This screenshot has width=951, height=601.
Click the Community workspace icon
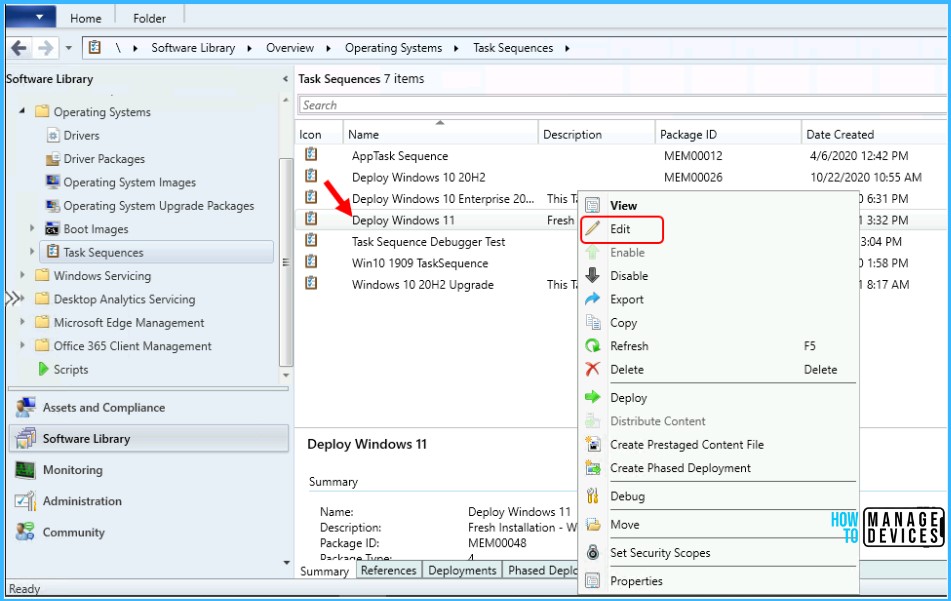click(x=25, y=532)
